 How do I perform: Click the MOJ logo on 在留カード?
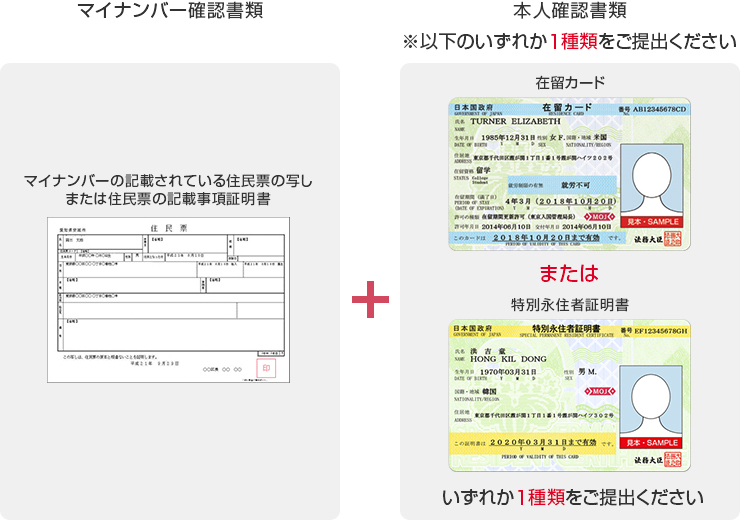(x=599, y=217)
